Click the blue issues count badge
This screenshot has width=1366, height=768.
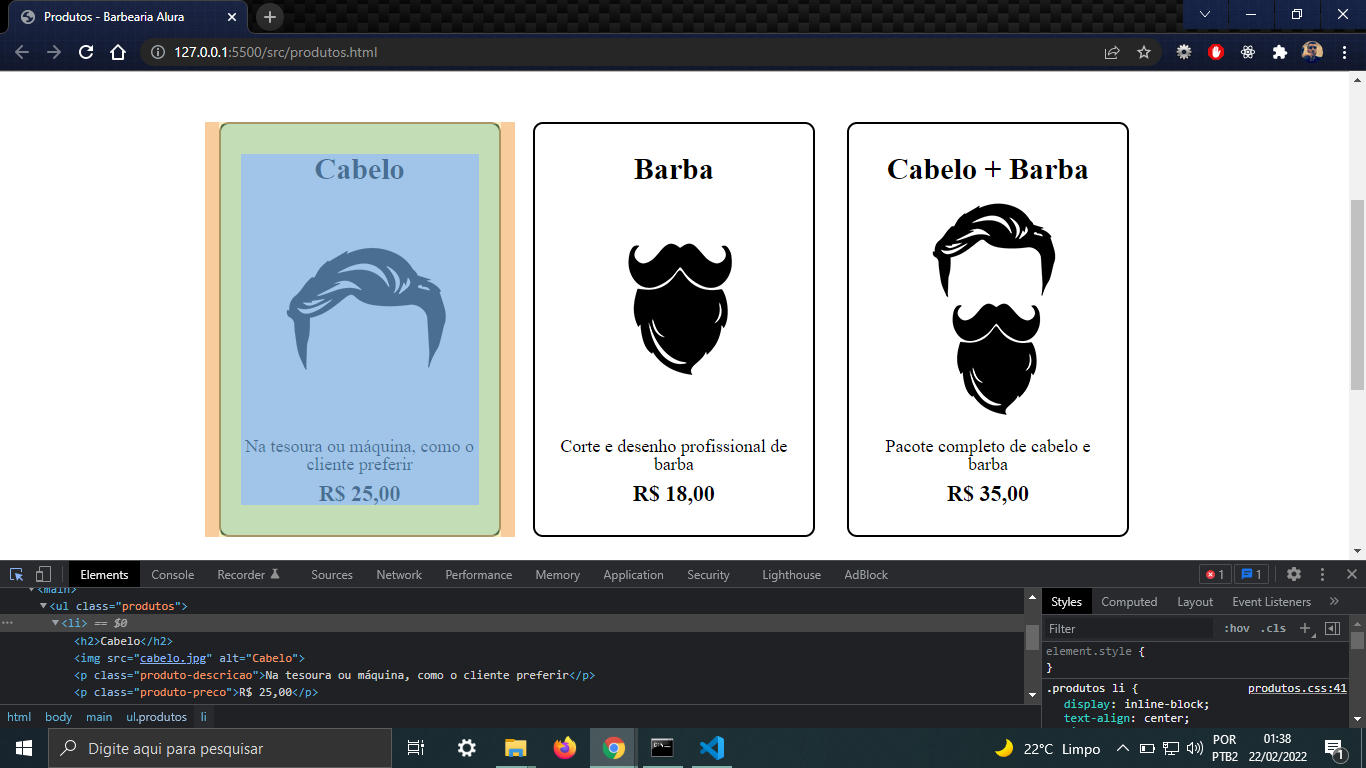[1251, 574]
